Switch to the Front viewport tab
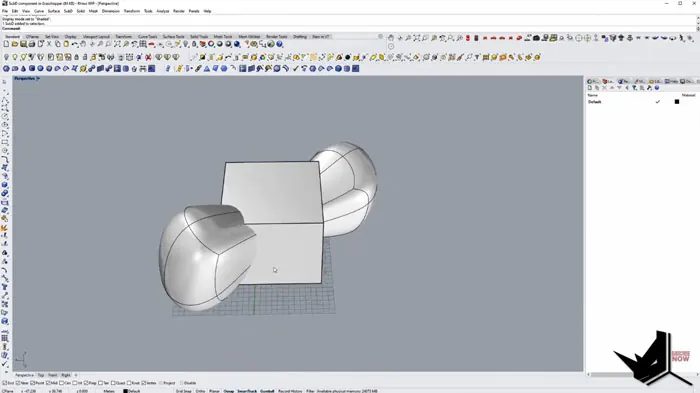 click(53, 375)
